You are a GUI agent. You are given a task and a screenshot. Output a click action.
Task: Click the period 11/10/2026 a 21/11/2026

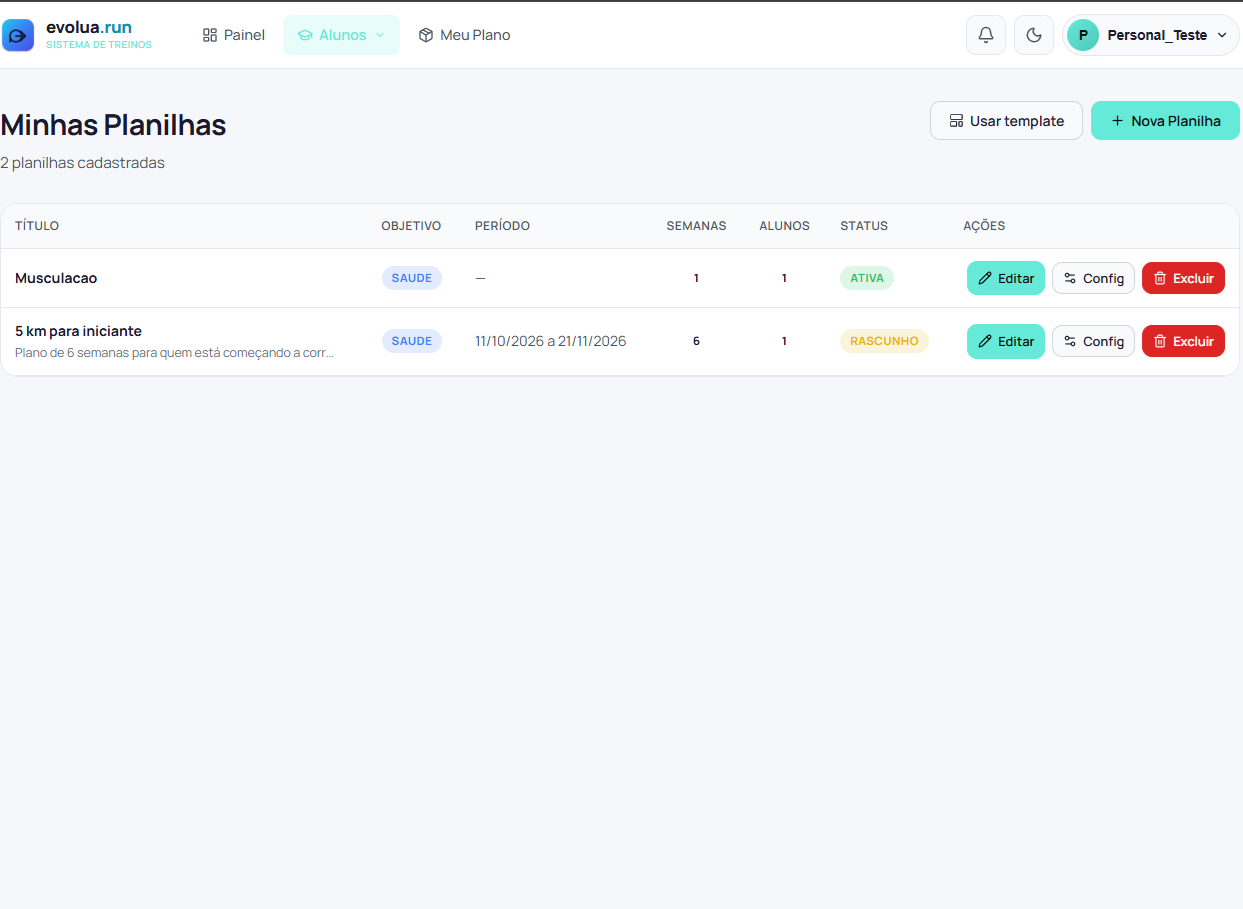tap(550, 341)
